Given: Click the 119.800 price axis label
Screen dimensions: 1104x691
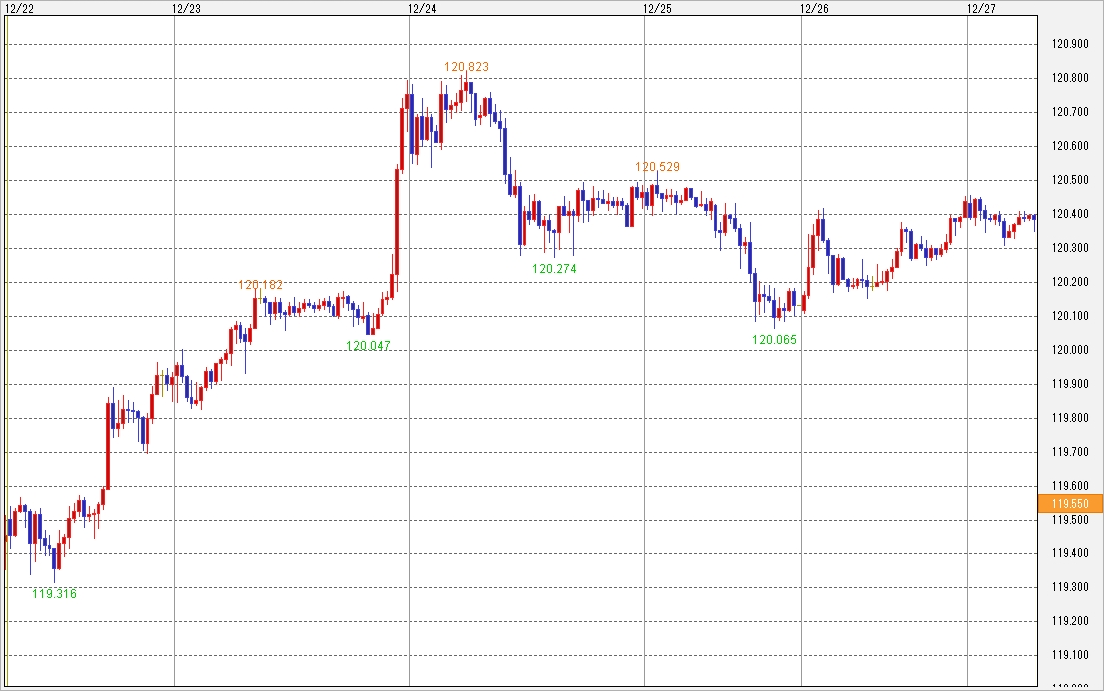Looking at the screenshot, I should pos(1070,418).
